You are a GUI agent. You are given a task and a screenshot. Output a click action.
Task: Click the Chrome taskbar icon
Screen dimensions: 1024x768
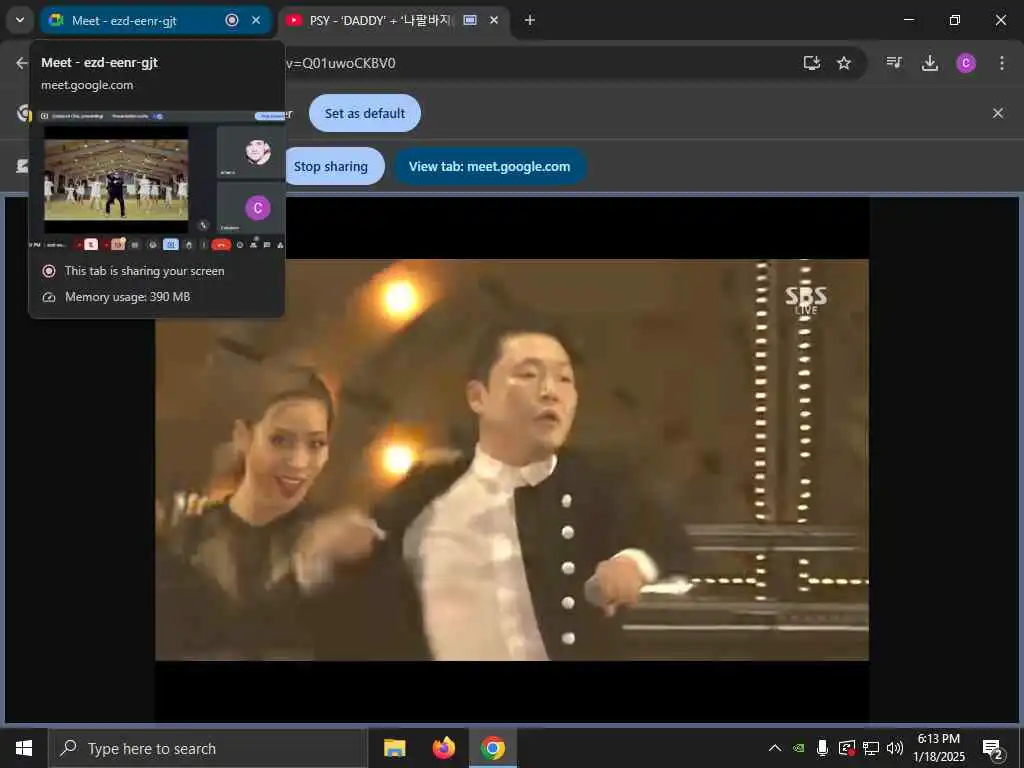point(493,748)
